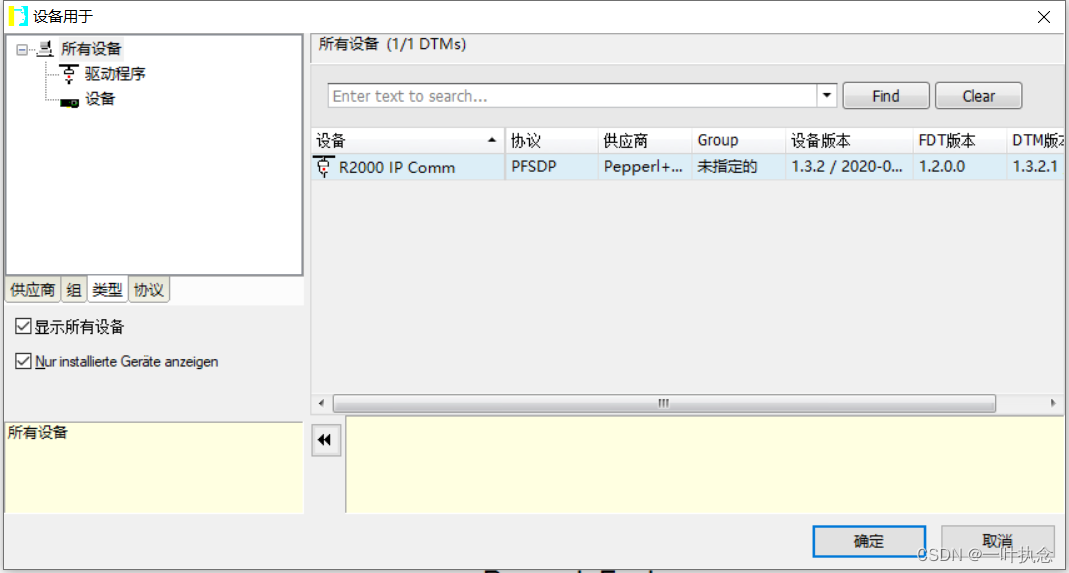Image resolution: width=1069 pixels, height=573 pixels.
Task: Cancel with the 取消 button
Action: click(997, 542)
